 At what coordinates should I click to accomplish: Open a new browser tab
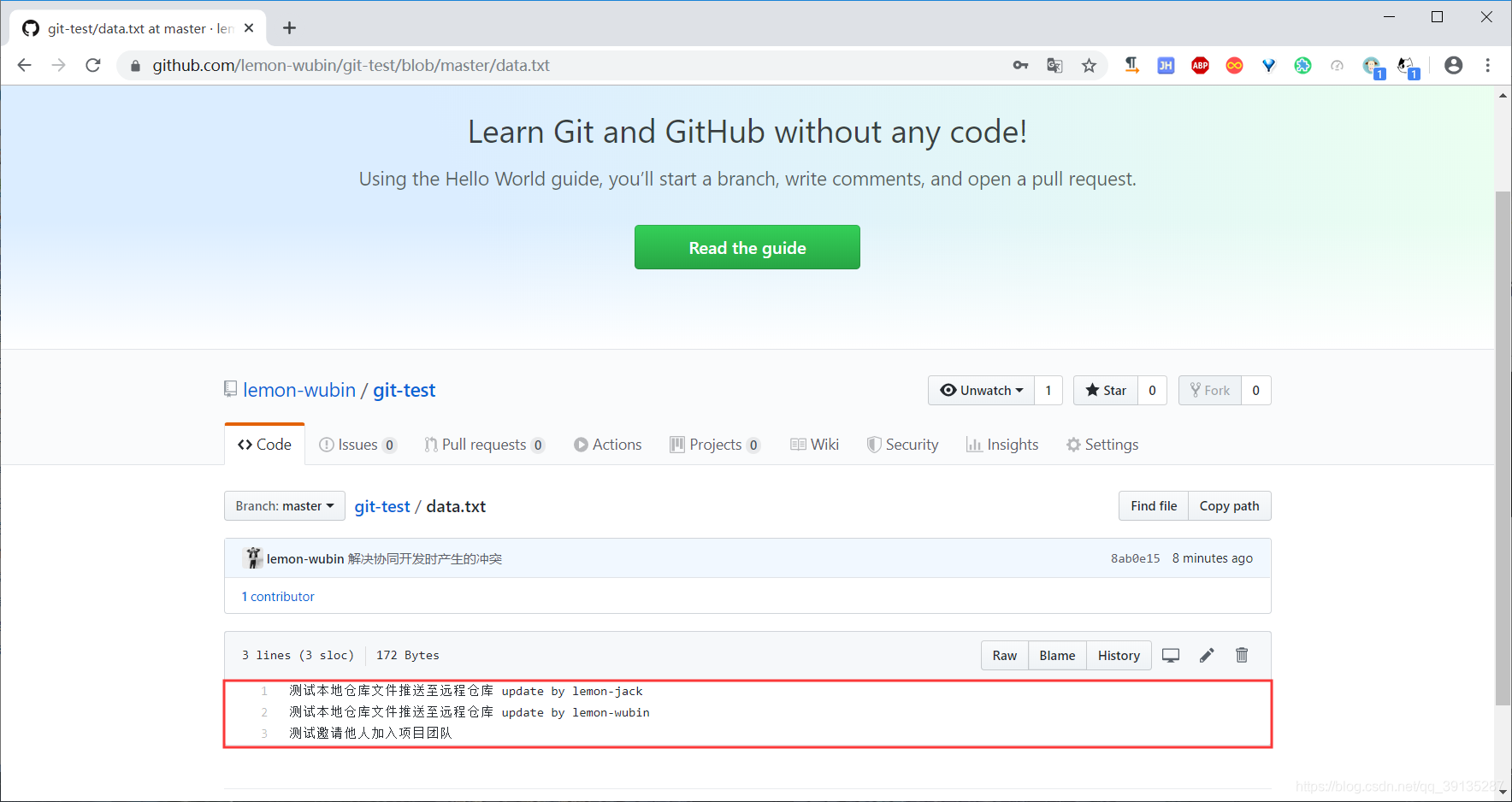click(x=289, y=28)
